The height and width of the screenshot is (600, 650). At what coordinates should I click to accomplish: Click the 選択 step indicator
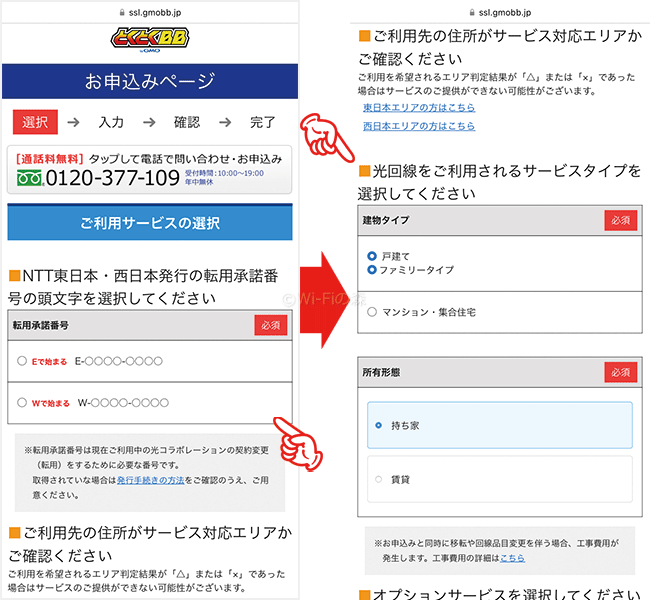click(x=35, y=122)
